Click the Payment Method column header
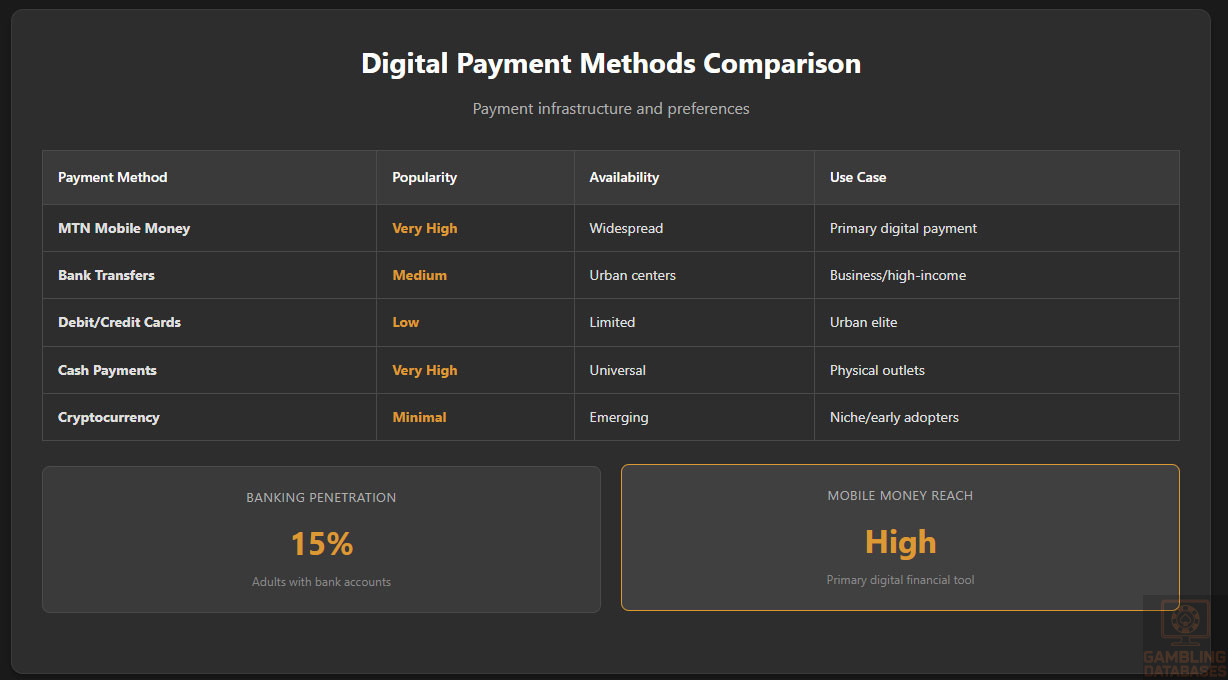The height and width of the screenshot is (680, 1228). [113, 177]
